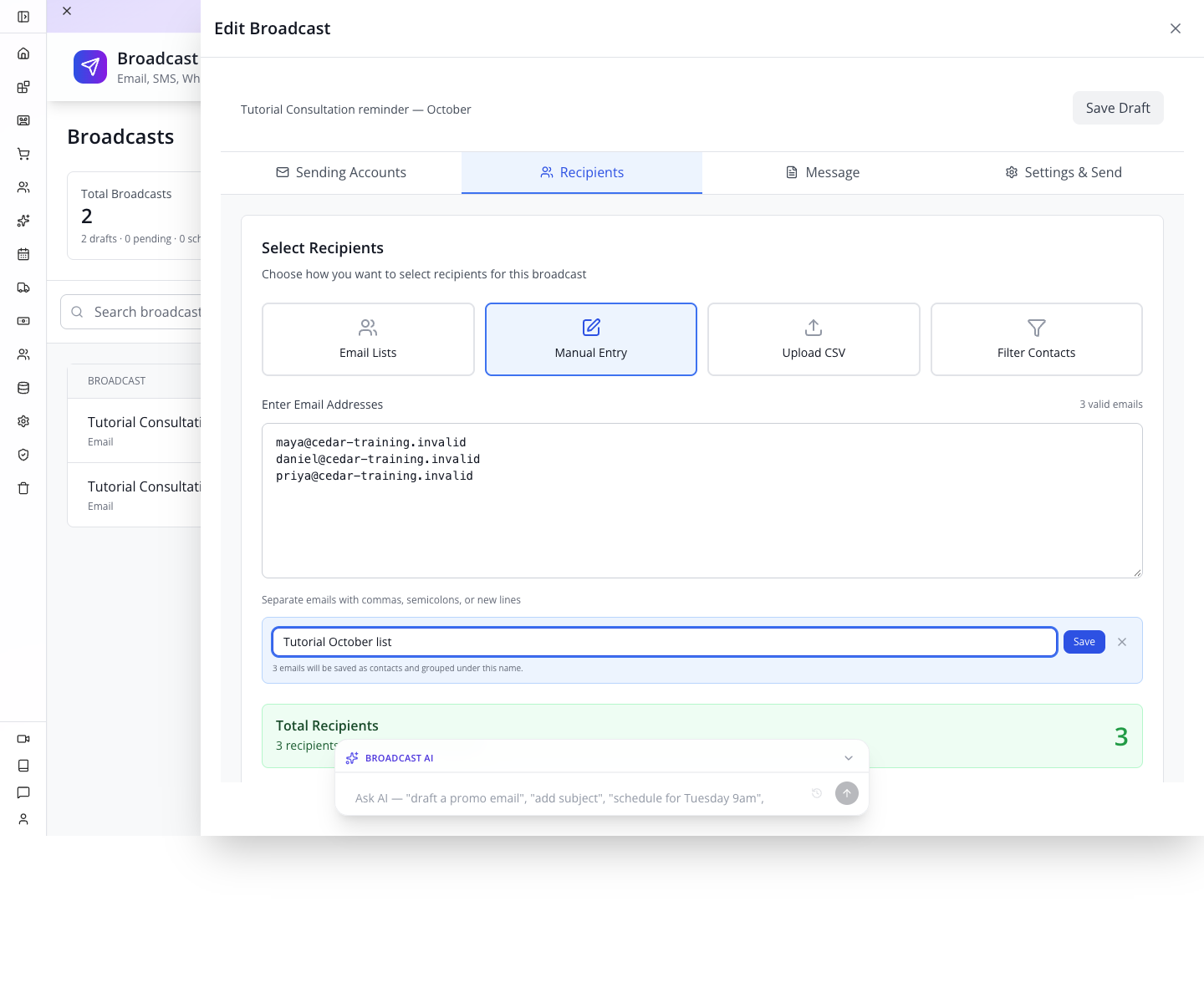Click the Total Broadcasts stats card
Screen dimensions: 1204x1003
coord(135,216)
